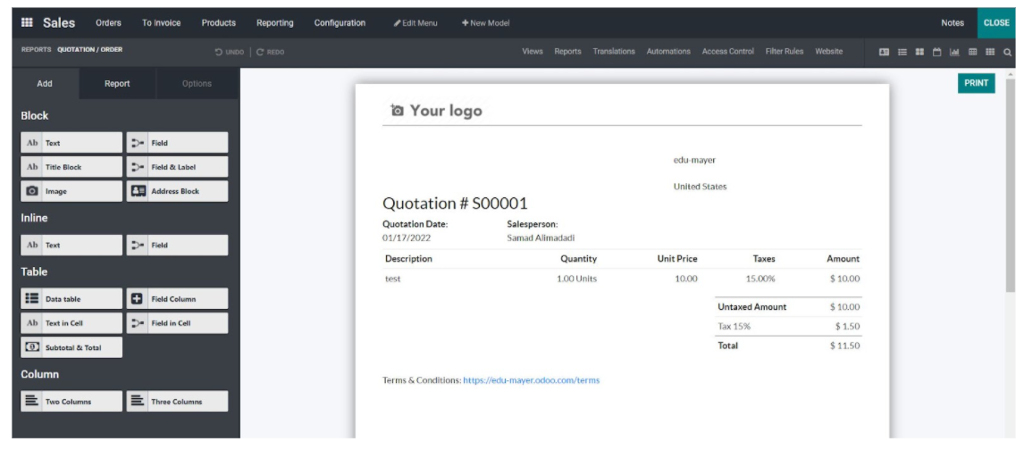Viewport: 1024px width, 450px height.
Task: Select the Unit Price column header
Action: [x=677, y=259]
